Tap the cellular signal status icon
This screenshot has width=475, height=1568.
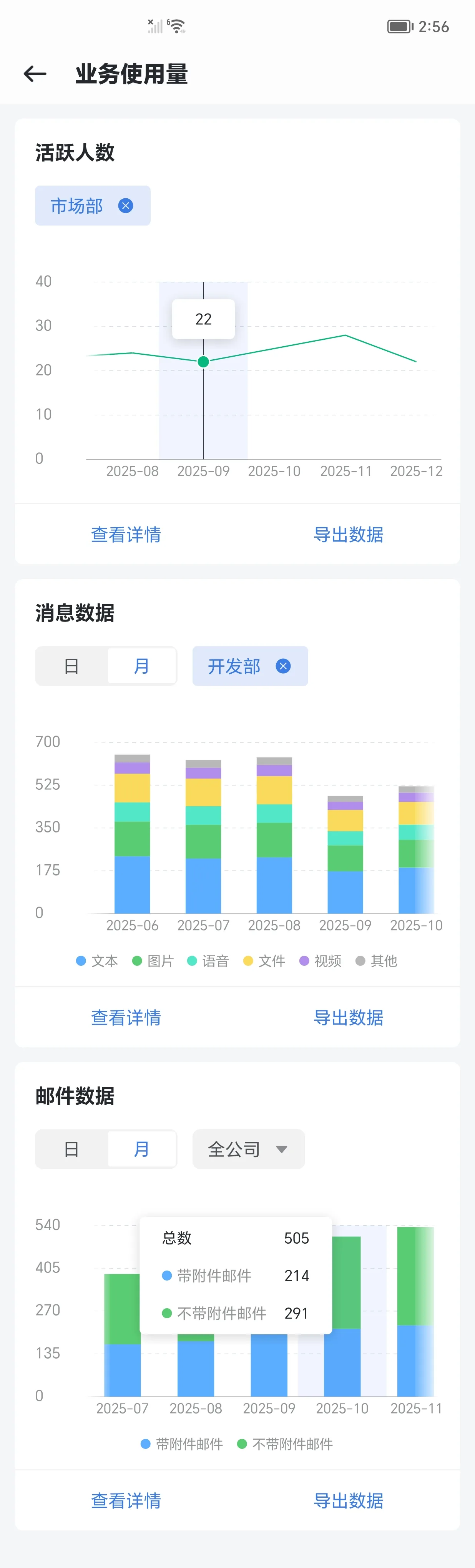click(x=154, y=26)
